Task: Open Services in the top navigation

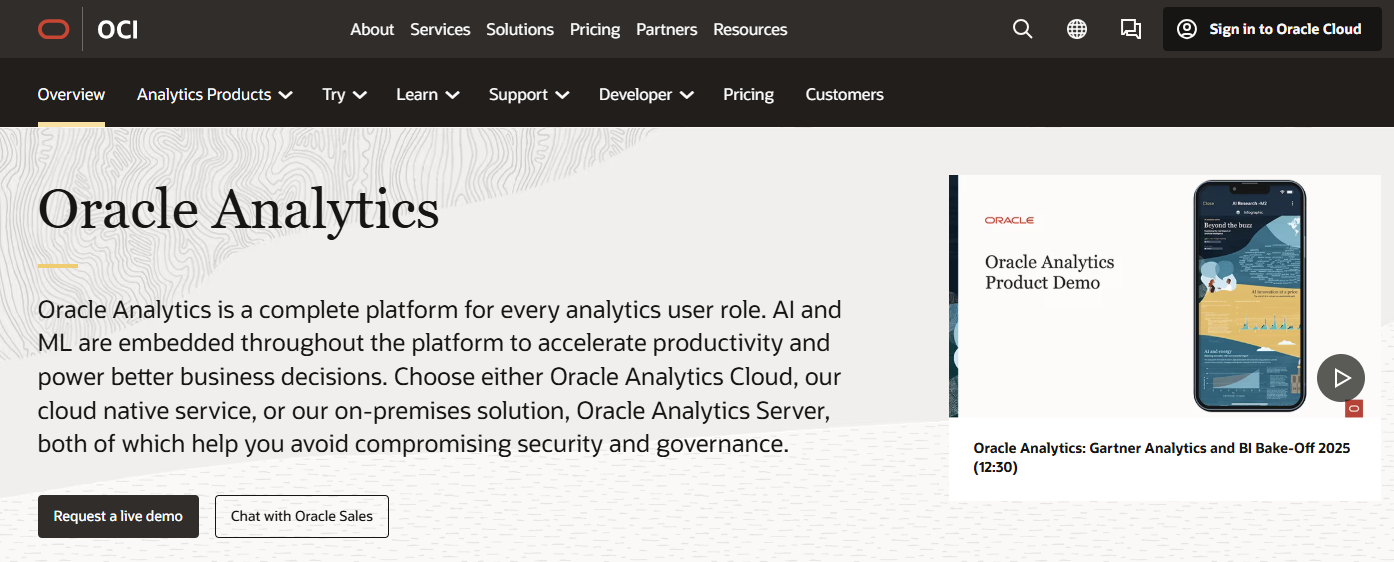Action: pos(440,29)
